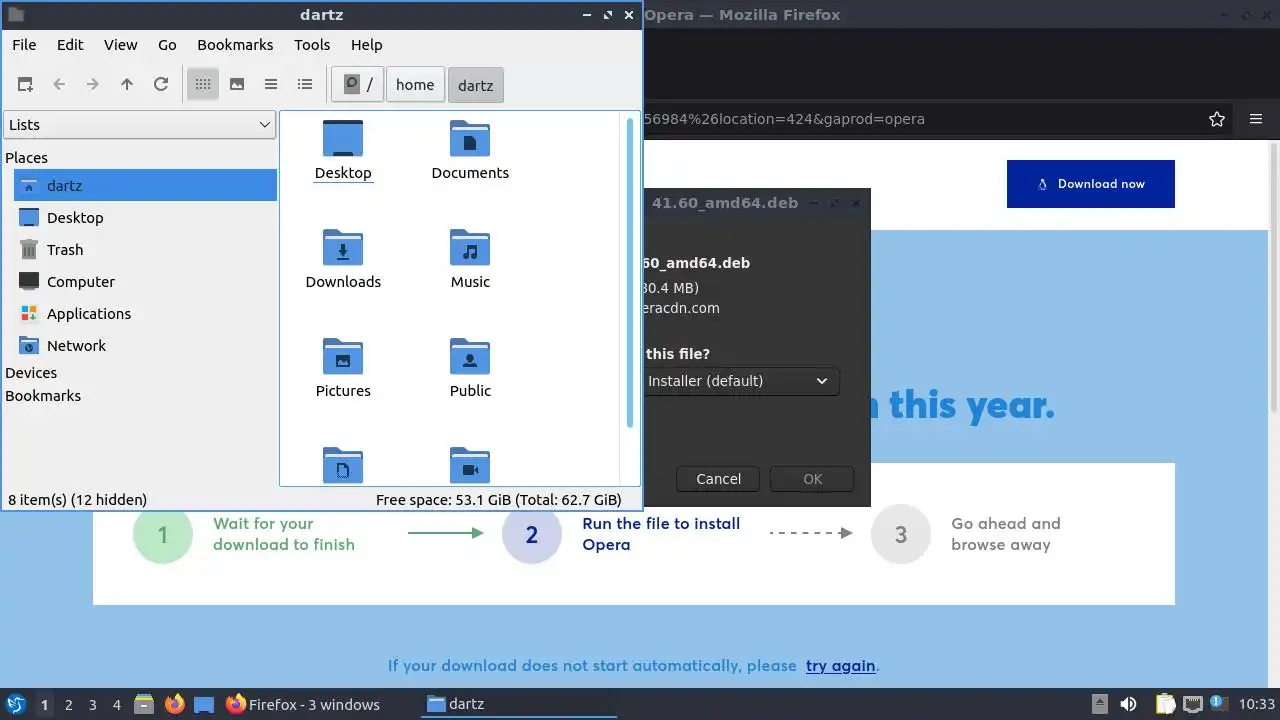This screenshot has width=1280, height=720.
Task: Open the Help menu
Action: (367, 45)
